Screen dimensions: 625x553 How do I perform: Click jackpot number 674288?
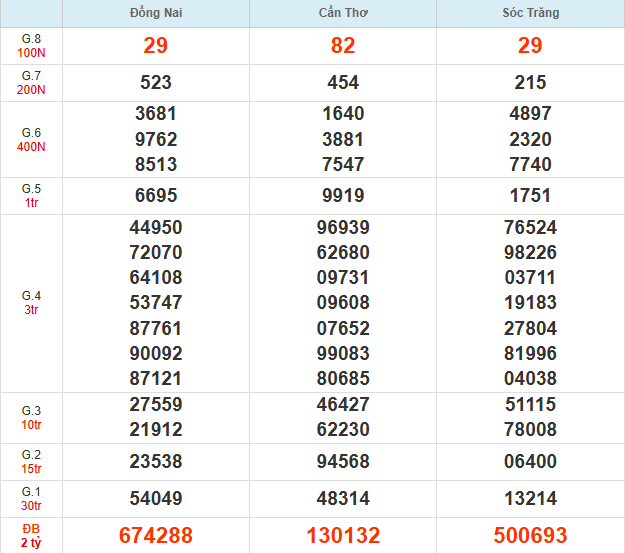coord(156,535)
